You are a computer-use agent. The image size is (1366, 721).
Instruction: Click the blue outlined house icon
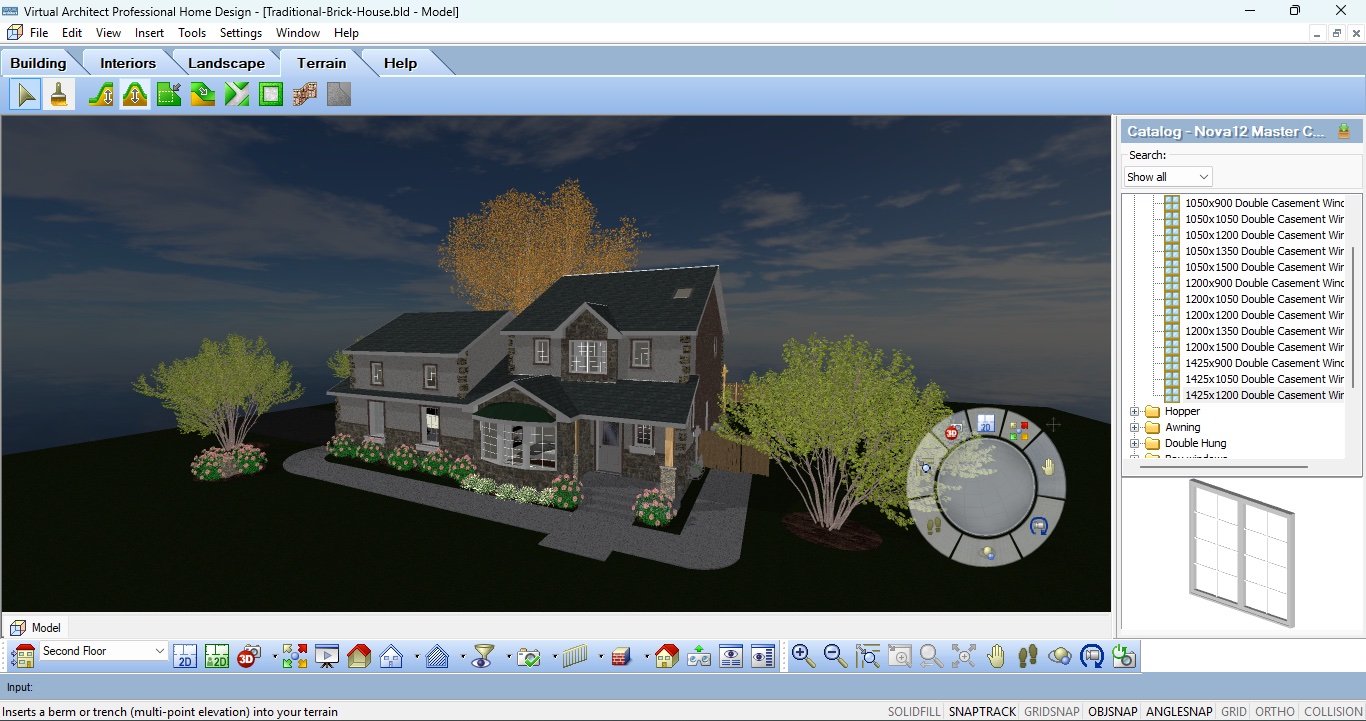(x=391, y=656)
